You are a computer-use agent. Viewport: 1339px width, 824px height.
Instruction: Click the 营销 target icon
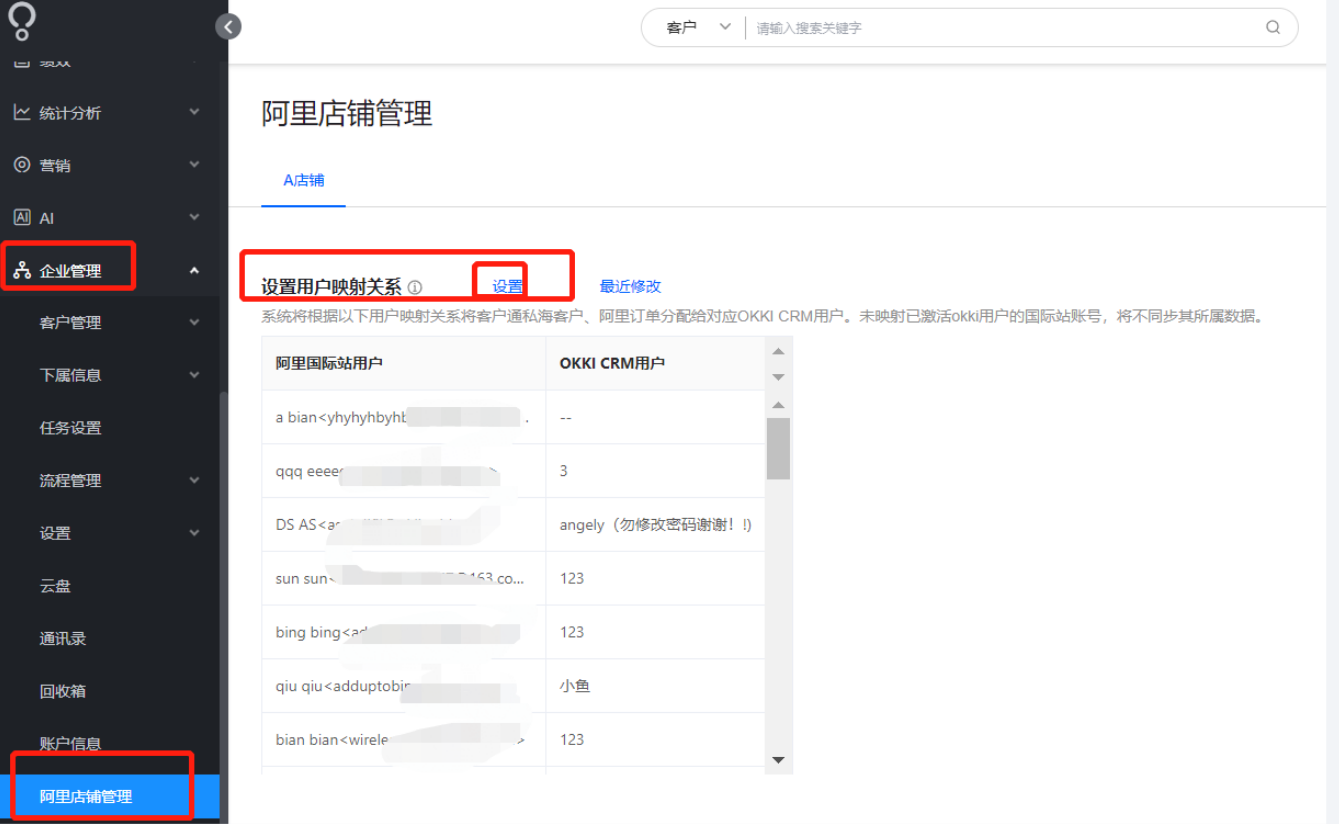(22, 165)
